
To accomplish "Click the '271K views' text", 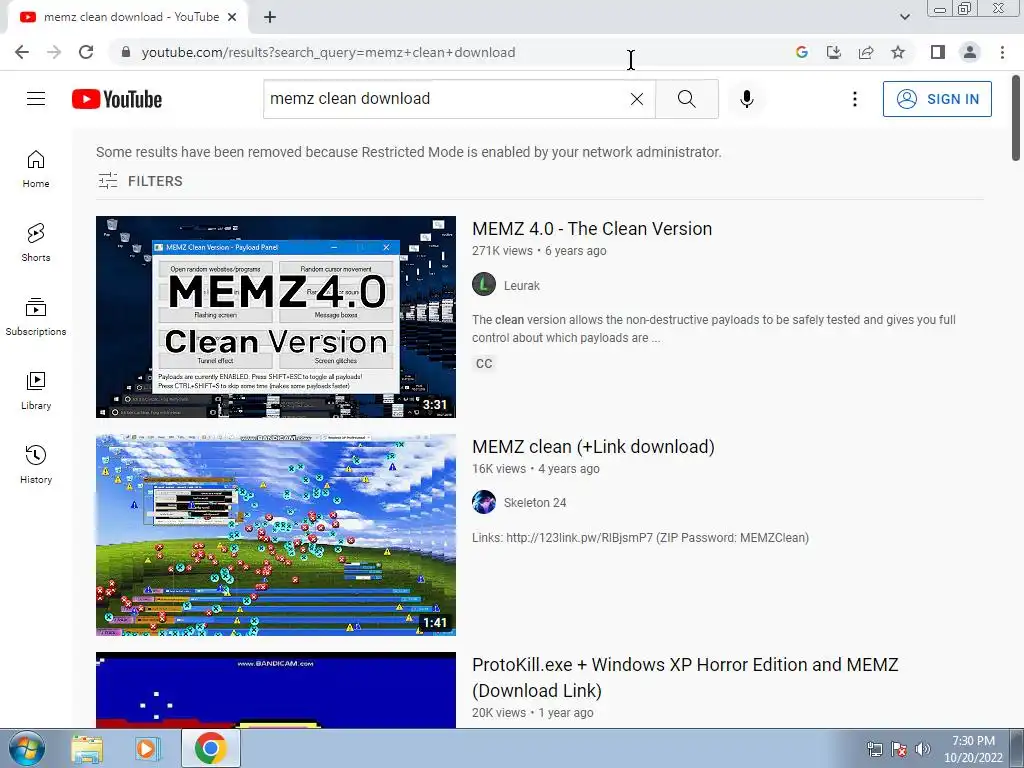I will click(502, 251).
